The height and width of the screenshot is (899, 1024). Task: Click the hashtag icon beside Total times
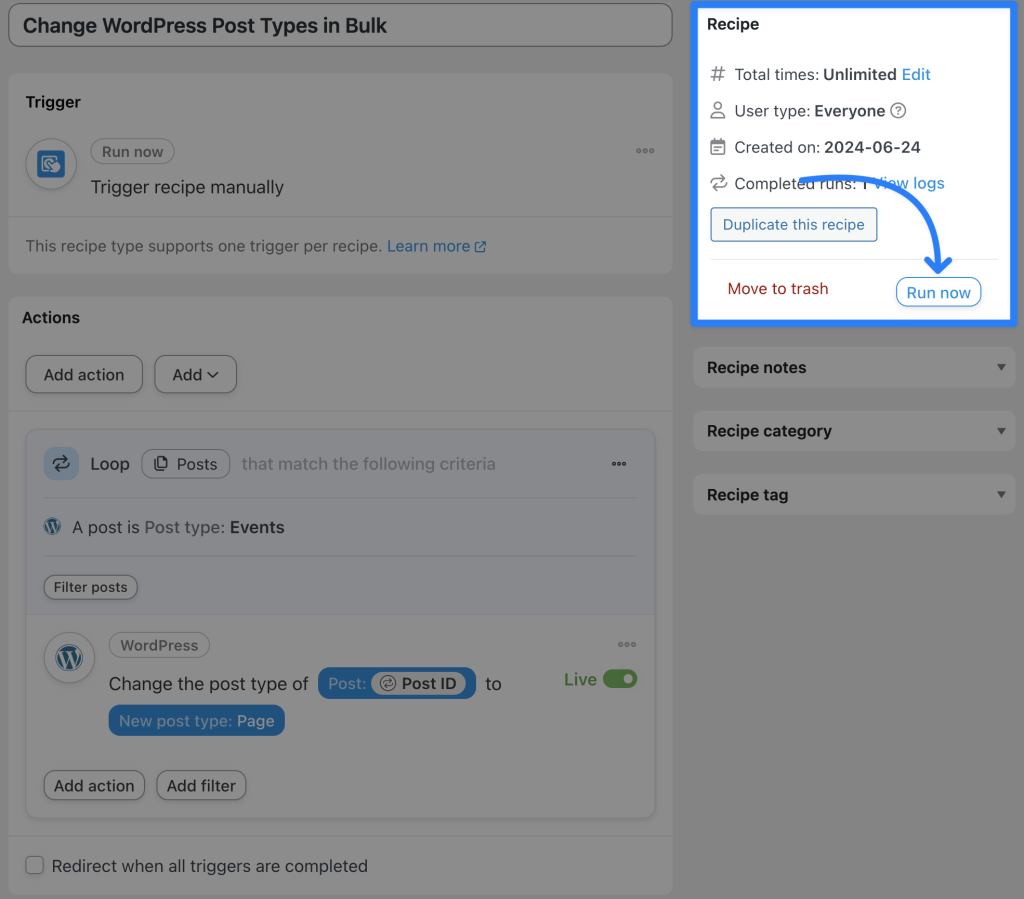point(716,74)
